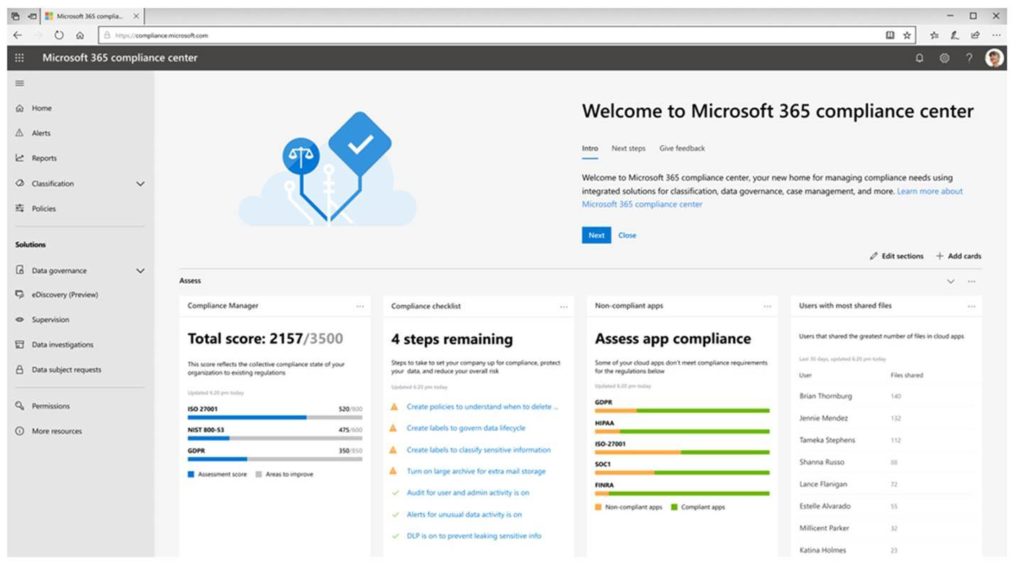Add page to favorites star icon
Image resolution: width=1024 pixels, height=574 pixels.
click(907, 35)
